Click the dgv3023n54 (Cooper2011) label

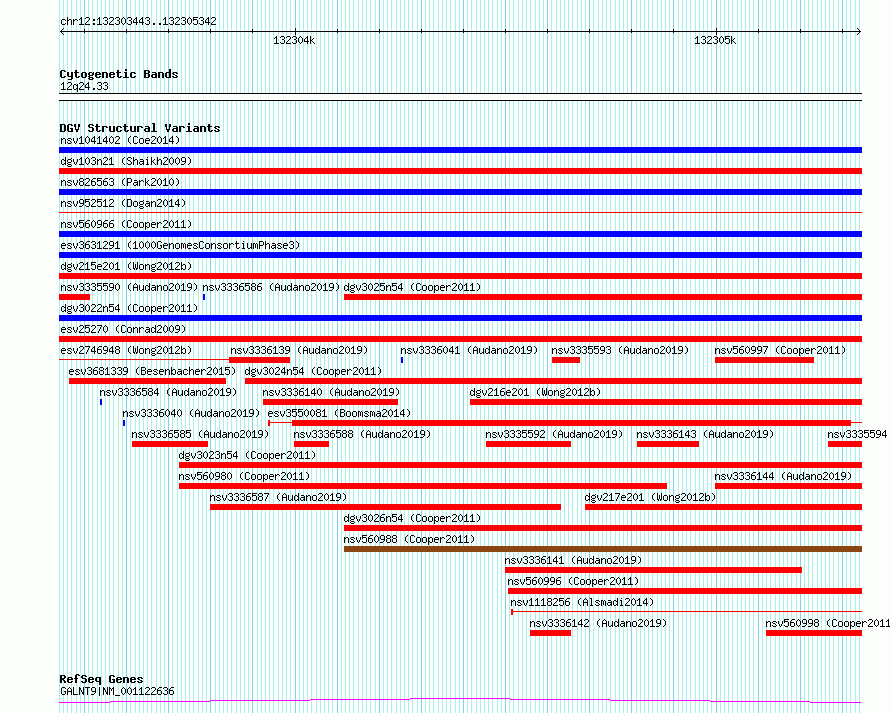[247, 455]
